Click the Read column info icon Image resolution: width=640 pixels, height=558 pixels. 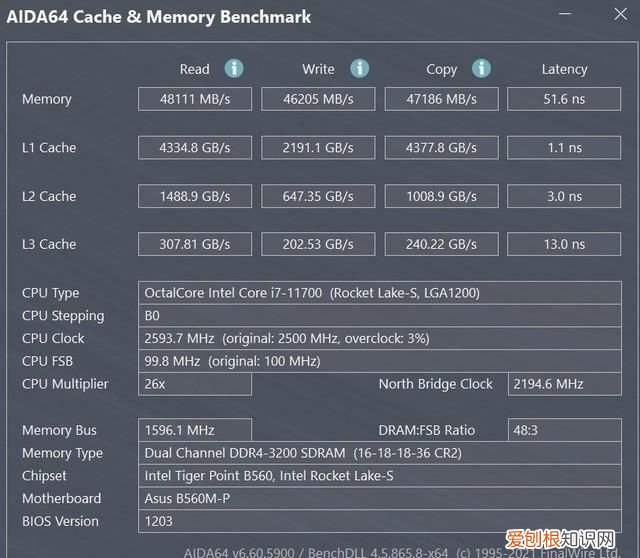(234, 68)
